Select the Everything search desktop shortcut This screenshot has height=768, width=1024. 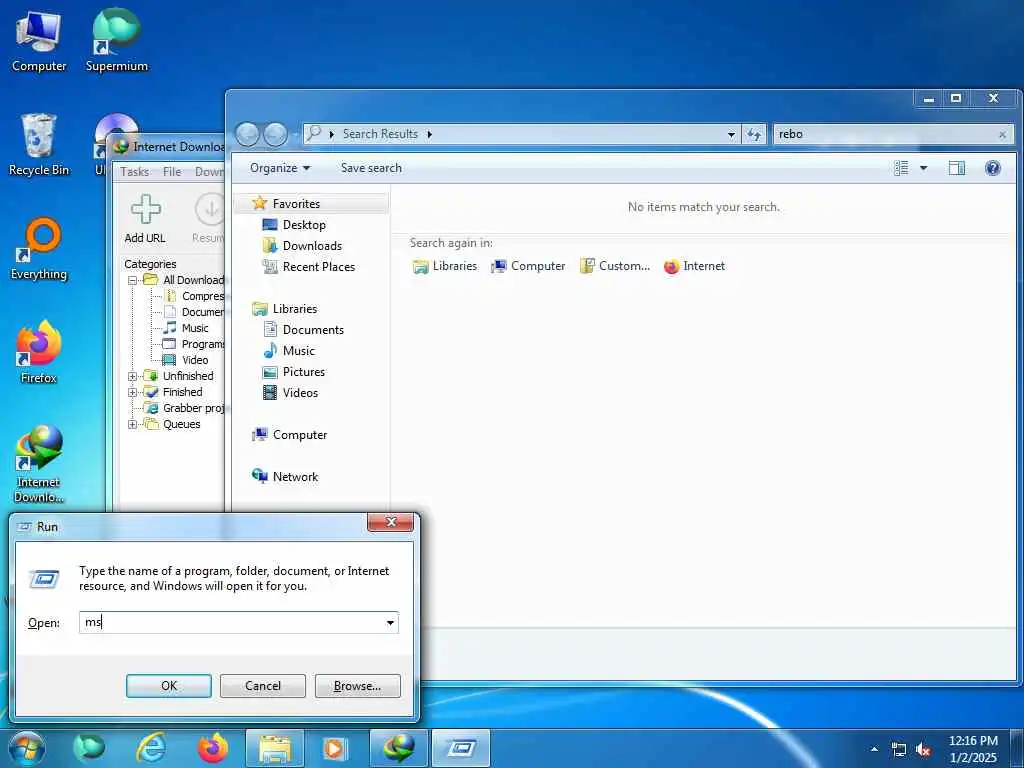39,249
